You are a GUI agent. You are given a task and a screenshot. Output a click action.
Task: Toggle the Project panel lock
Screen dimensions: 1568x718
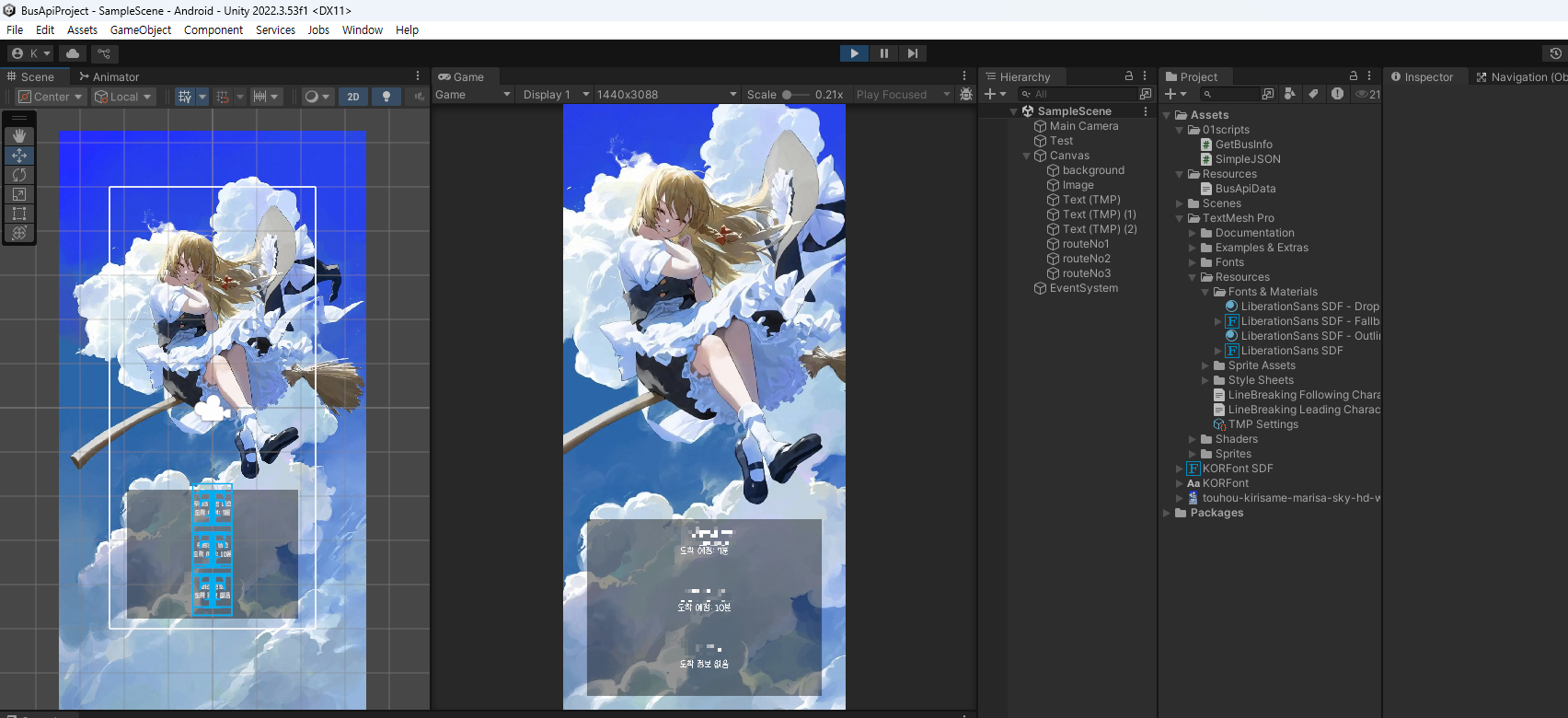click(1354, 76)
